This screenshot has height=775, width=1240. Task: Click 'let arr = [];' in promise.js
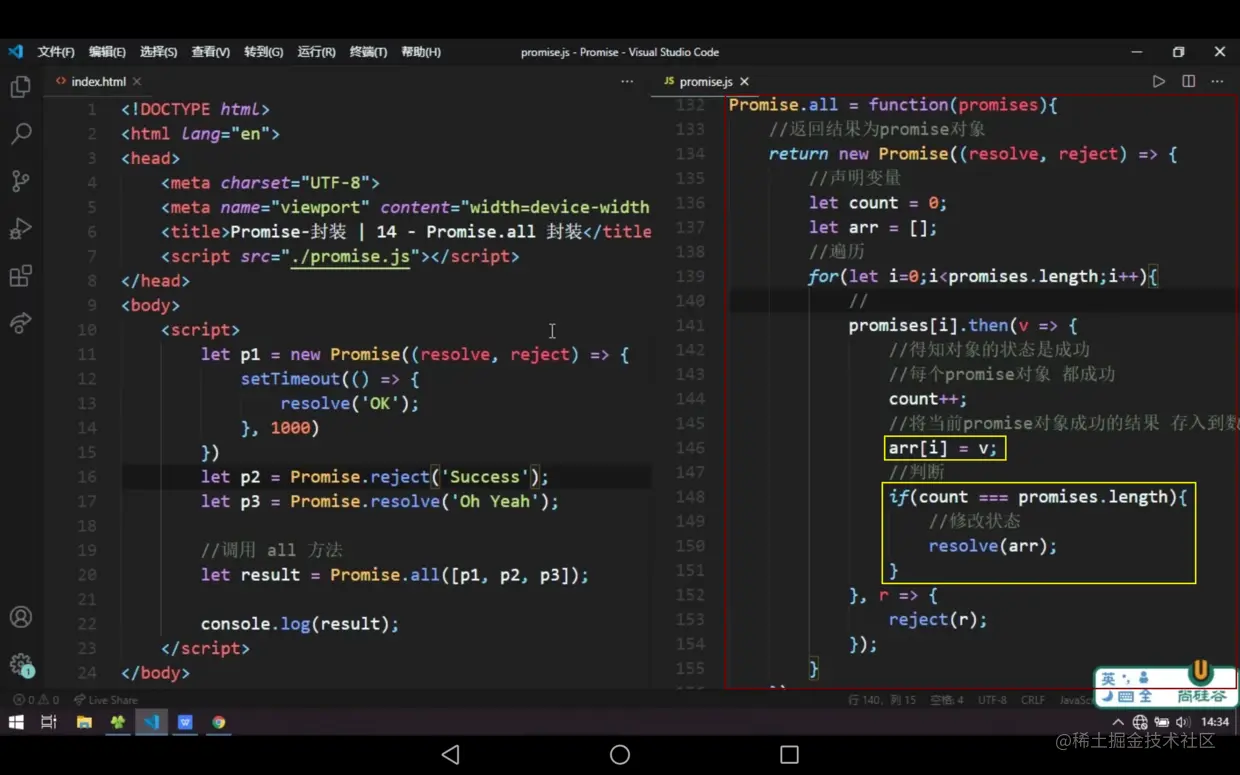(873, 227)
